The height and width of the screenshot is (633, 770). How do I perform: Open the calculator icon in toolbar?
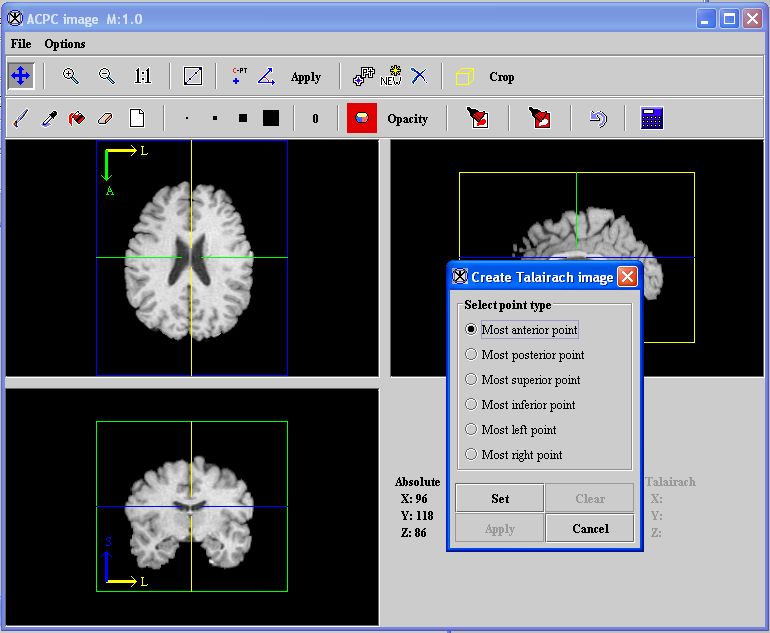[x=652, y=119]
